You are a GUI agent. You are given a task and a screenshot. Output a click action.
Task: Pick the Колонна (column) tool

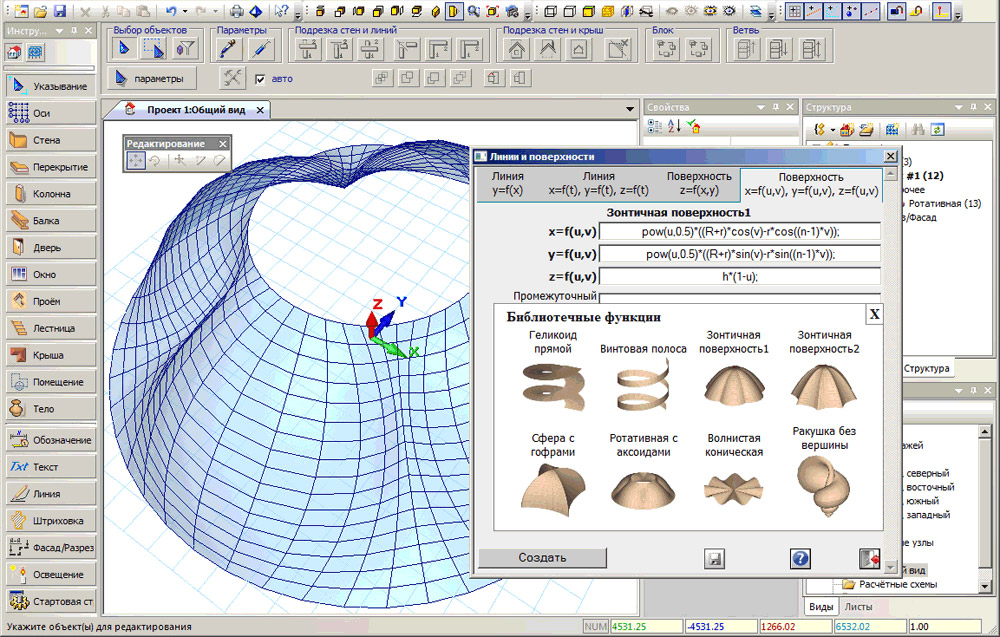point(50,194)
